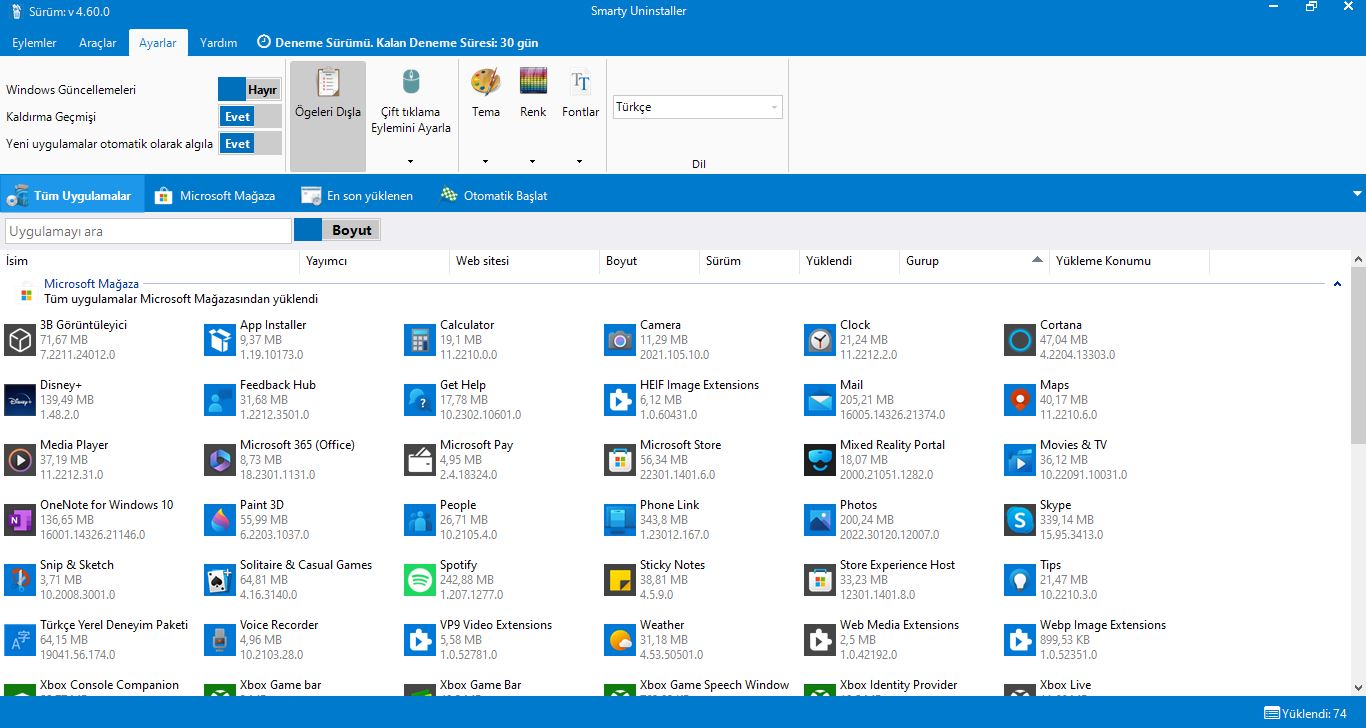
Task: Select the Camera app icon
Action: click(x=620, y=340)
